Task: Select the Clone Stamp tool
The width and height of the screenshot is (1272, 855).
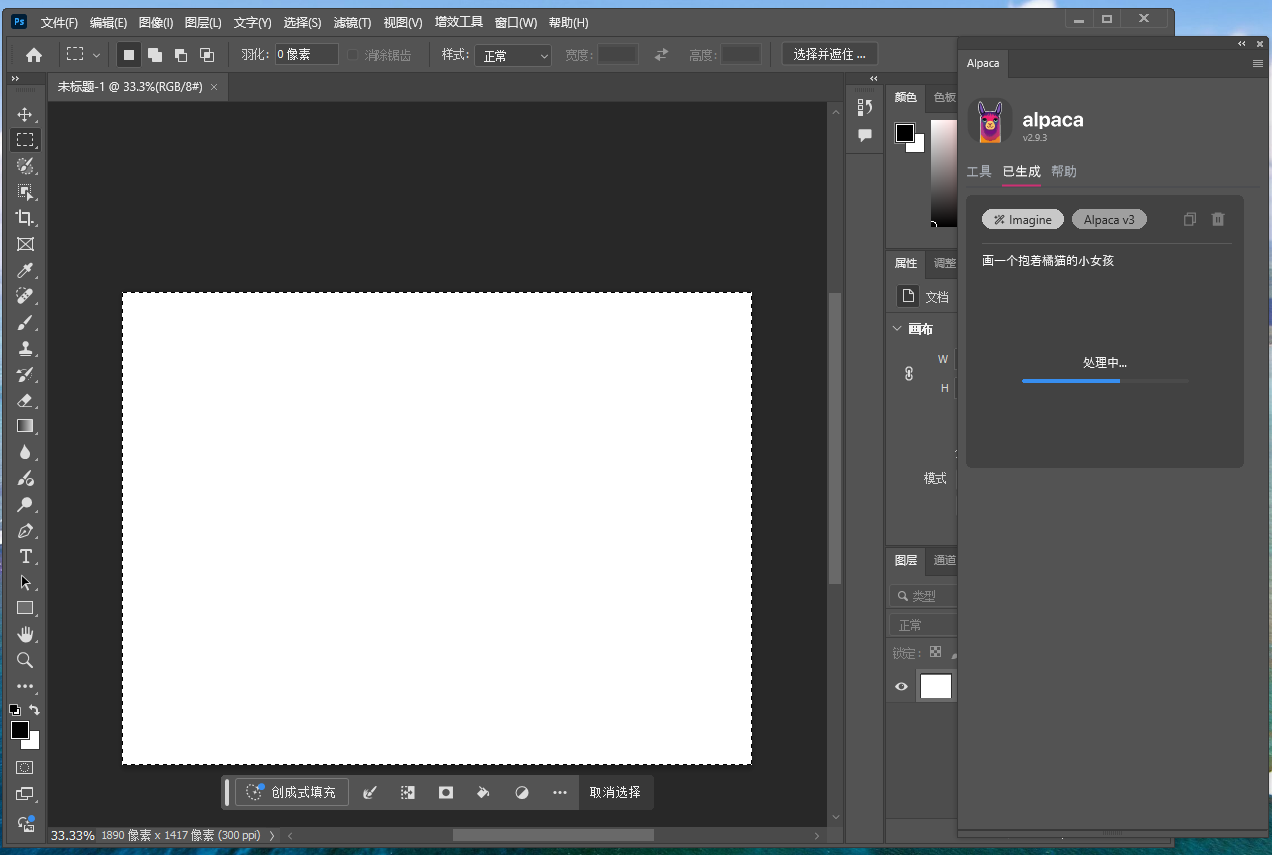Action: pos(25,348)
